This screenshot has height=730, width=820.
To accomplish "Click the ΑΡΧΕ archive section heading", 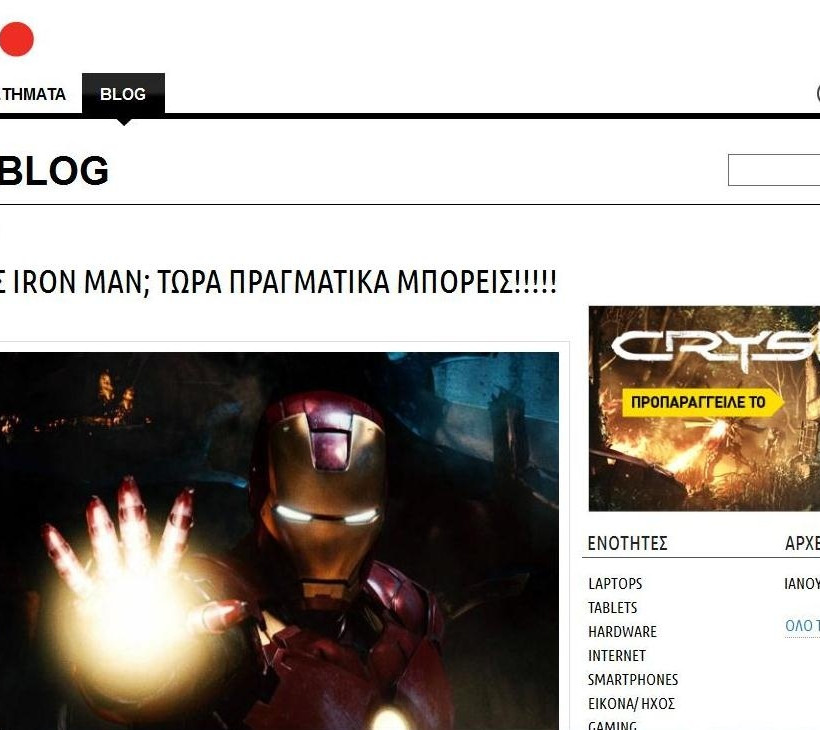I will [x=802, y=543].
